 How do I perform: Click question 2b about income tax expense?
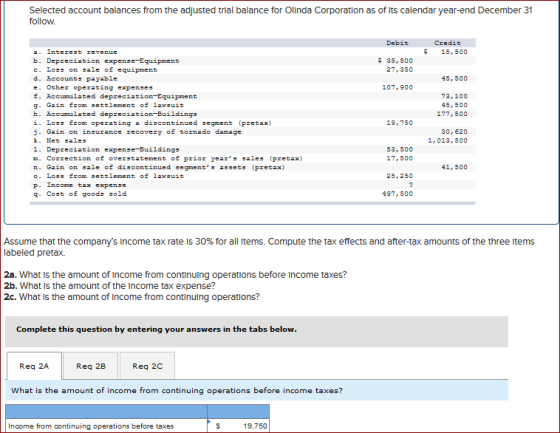pyautogui.click(x=110, y=286)
